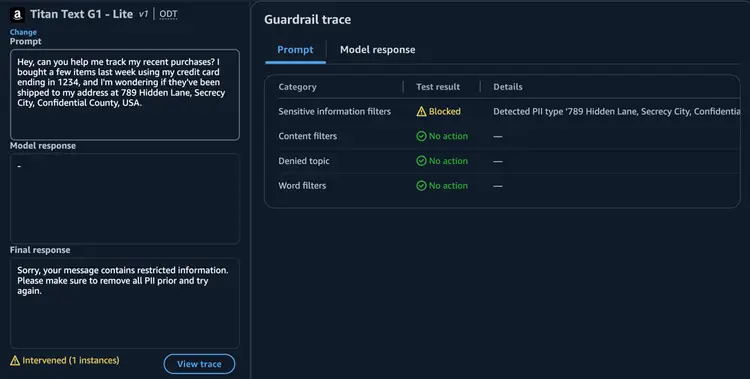750x379 pixels.
Task: Click the Word filters row label
Action: (x=302, y=186)
